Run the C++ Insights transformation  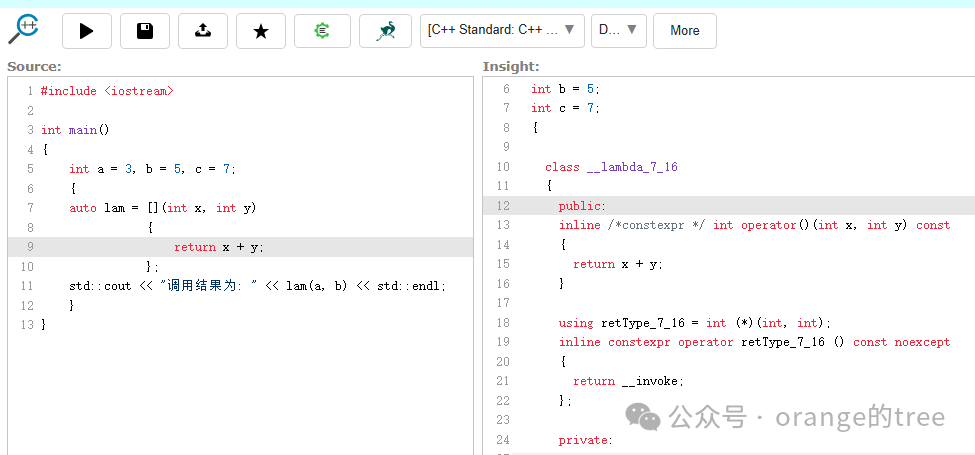click(x=86, y=30)
